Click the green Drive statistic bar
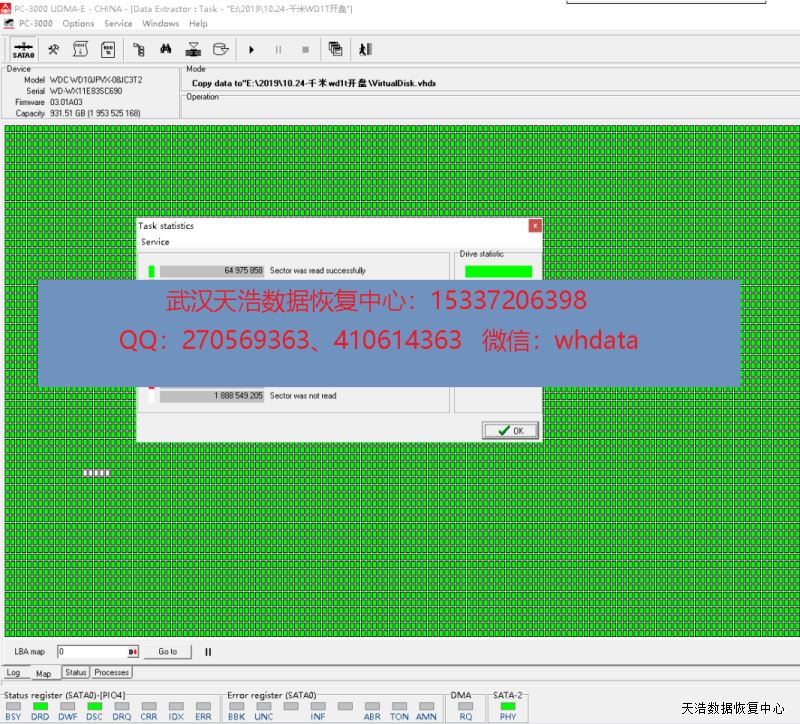This screenshot has height=724, width=800. pyautogui.click(x=498, y=271)
